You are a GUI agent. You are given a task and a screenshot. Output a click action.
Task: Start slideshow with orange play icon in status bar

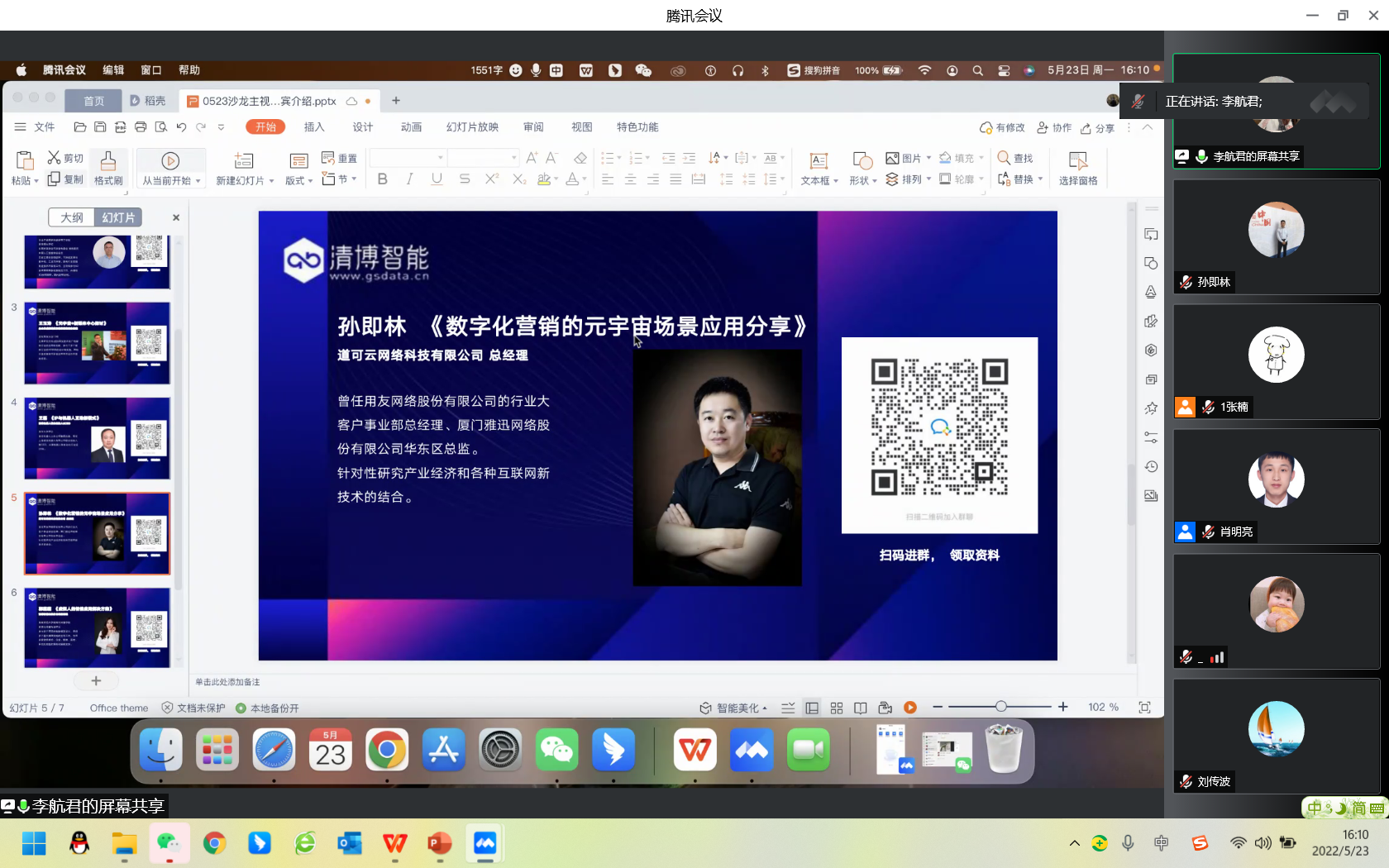click(910, 708)
